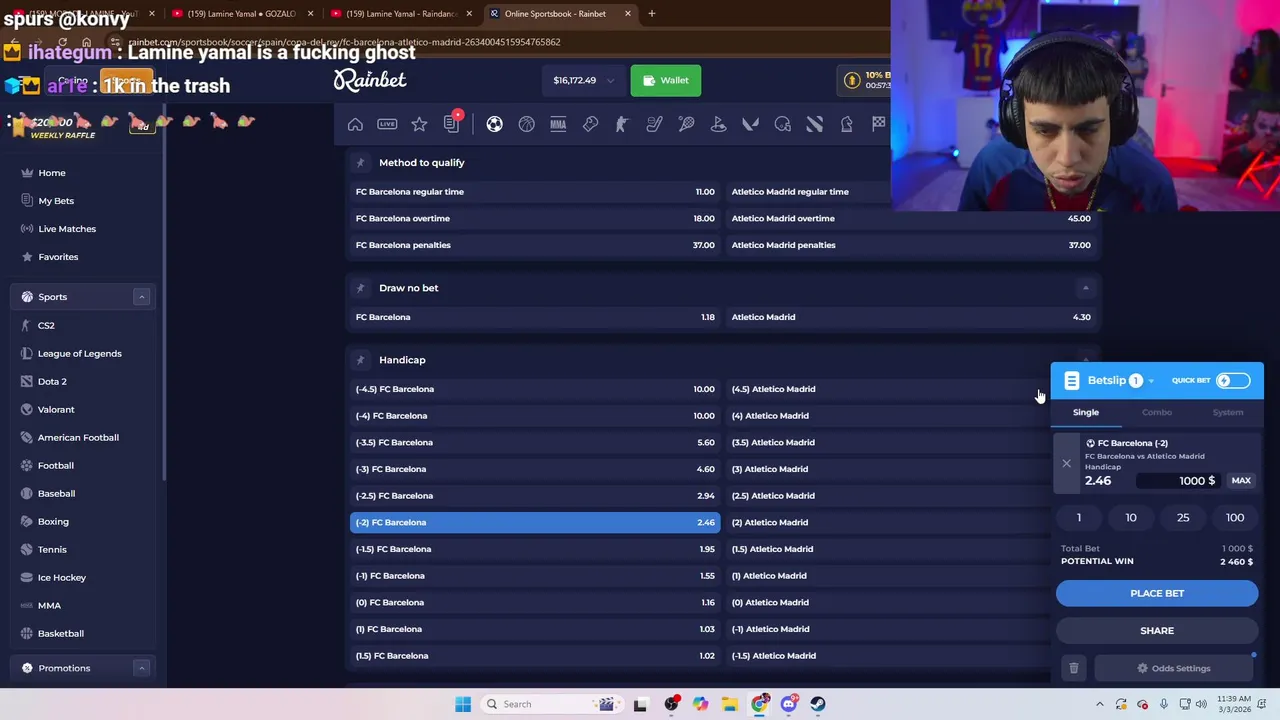This screenshot has height=720, width=1280.
Task: Open Windows Start menu
Action: coord(463,704)
